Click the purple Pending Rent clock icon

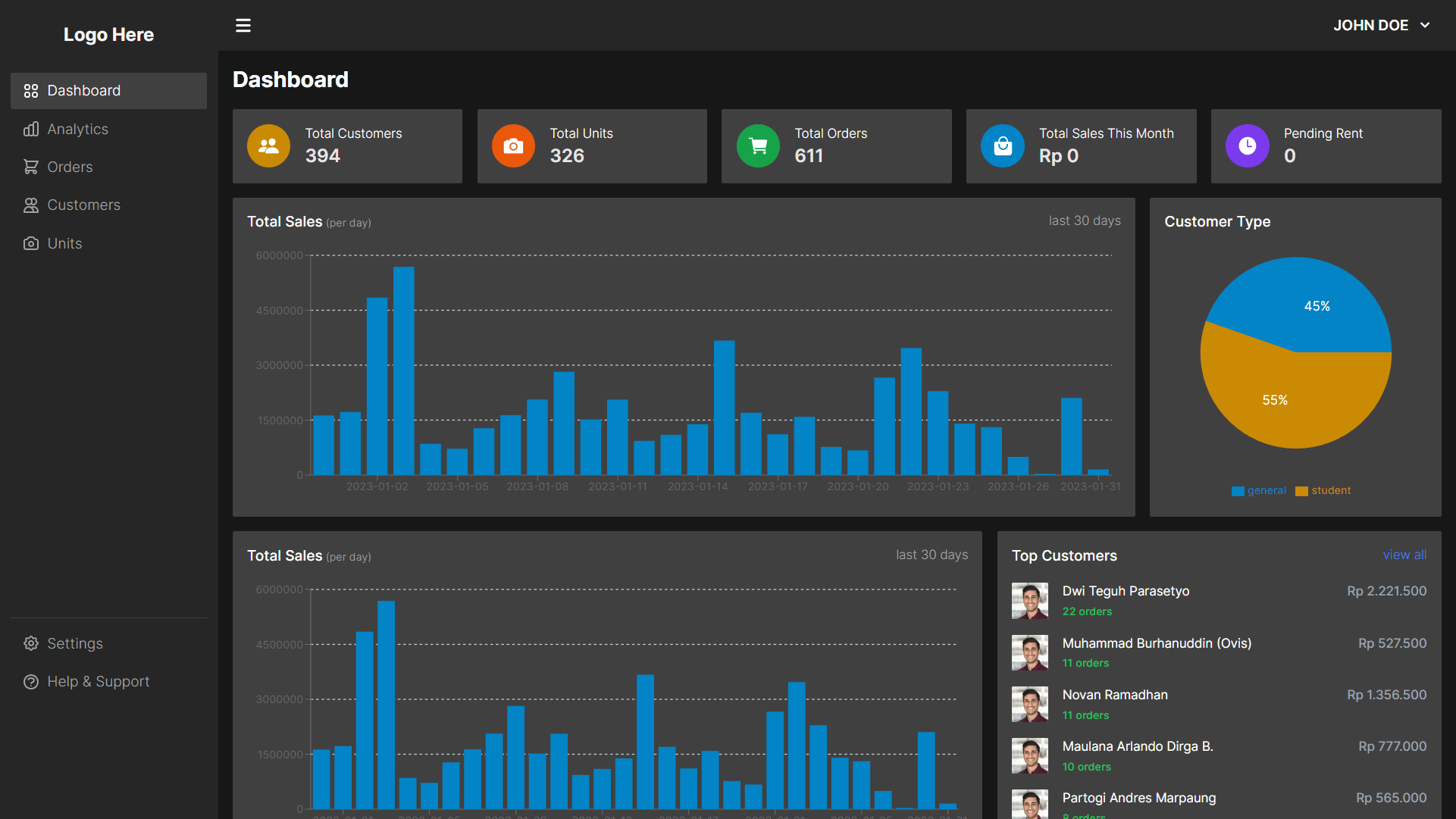(1247, 146)
